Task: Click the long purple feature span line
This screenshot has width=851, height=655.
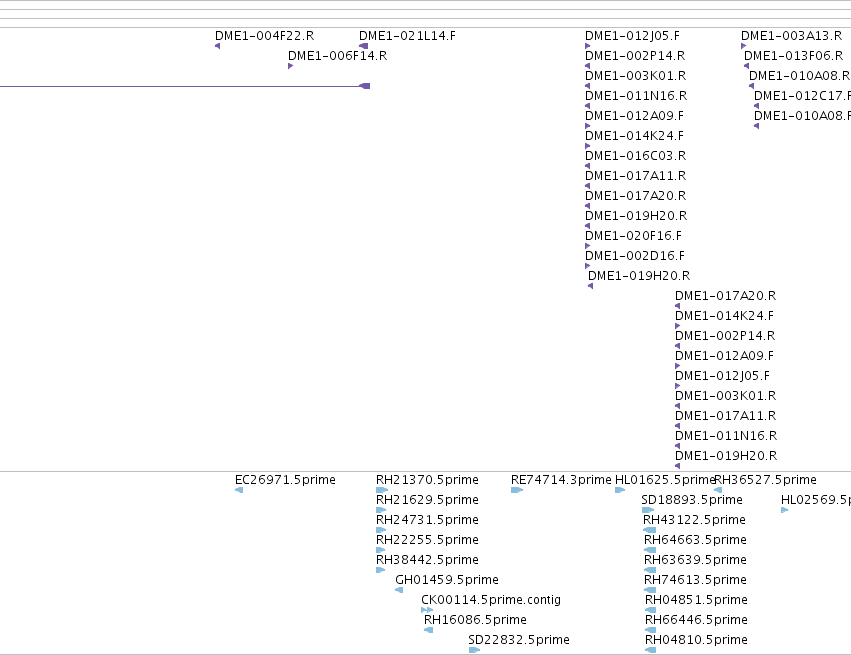Action: tap(185, 86)
